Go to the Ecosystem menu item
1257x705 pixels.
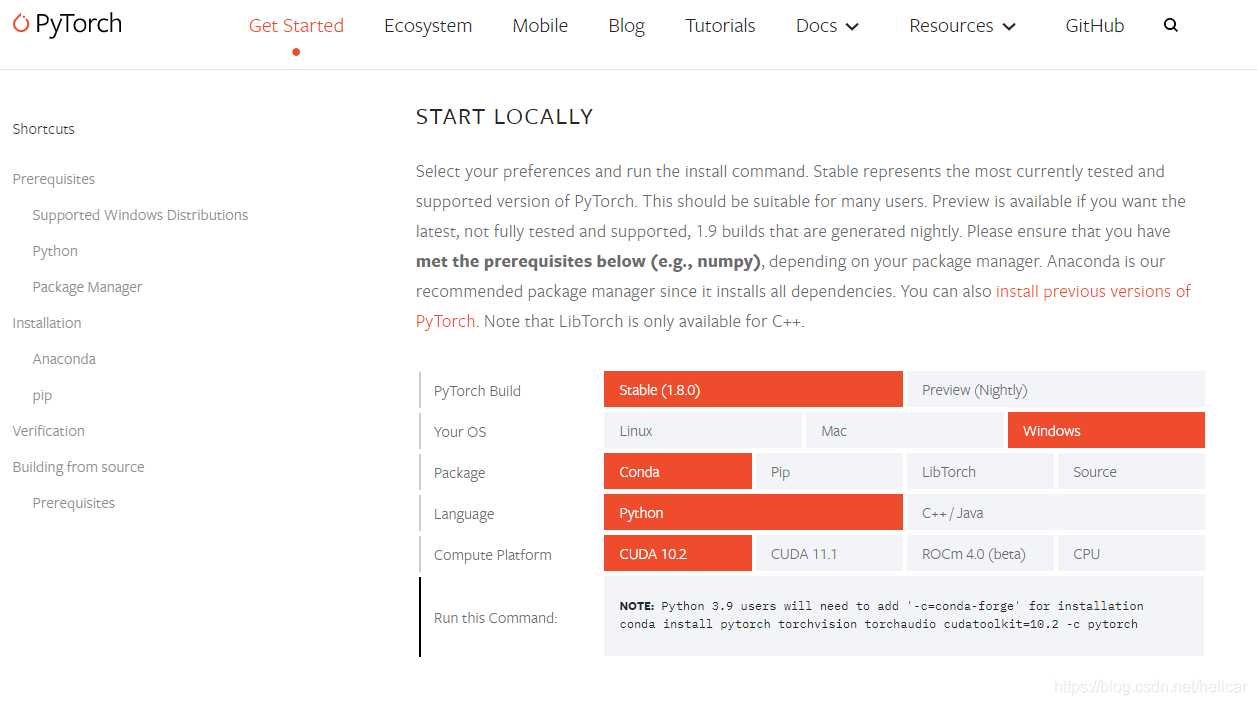point(428,26)
